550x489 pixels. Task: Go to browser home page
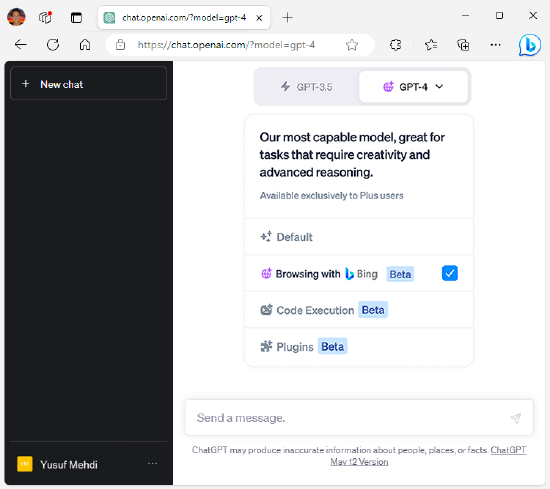click(x=85, y=45)
